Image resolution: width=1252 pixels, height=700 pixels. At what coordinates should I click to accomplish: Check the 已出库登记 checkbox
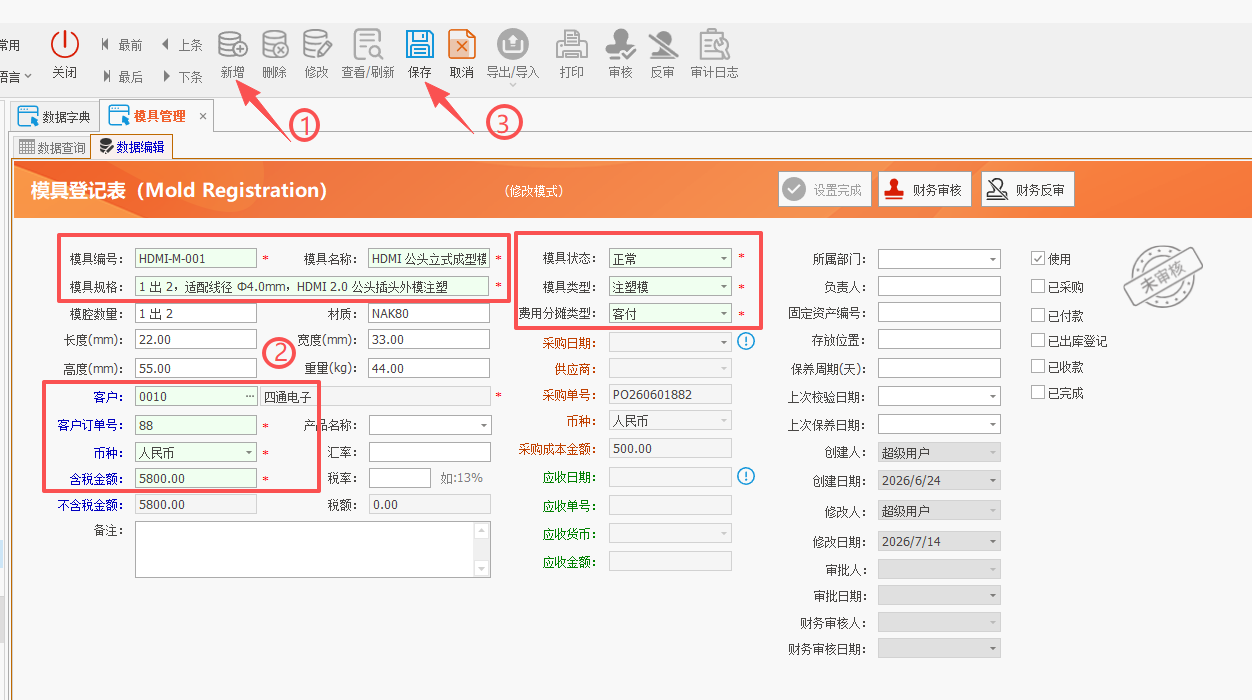click(1038, 340)
